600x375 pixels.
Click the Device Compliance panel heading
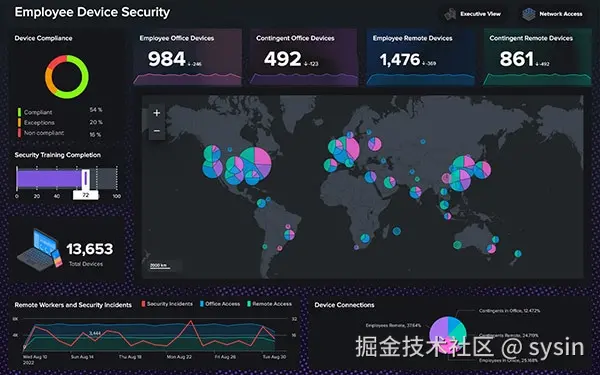point(43,38)
